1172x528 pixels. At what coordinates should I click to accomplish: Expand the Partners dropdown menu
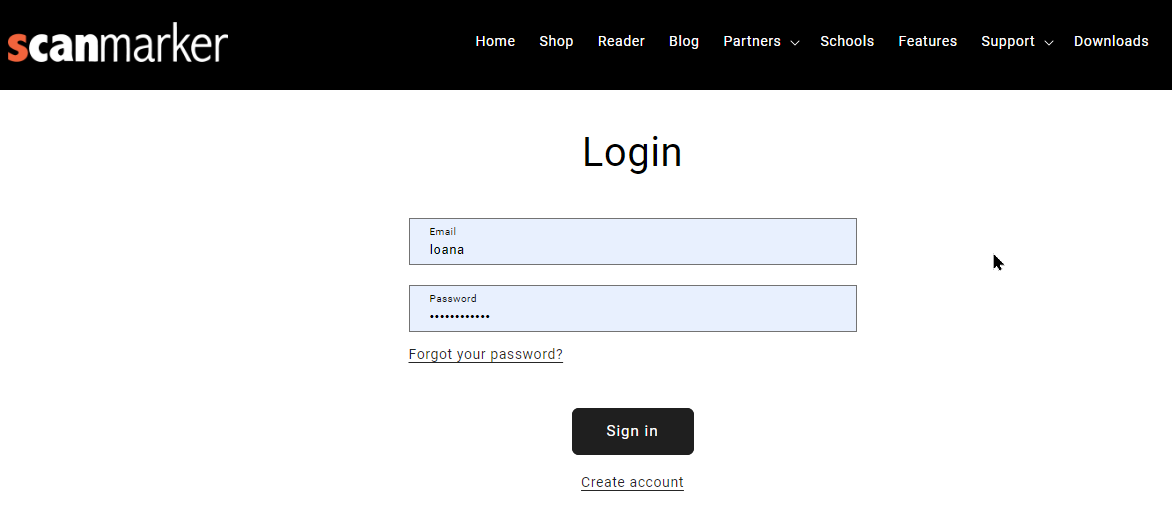(x=761, y=41)
